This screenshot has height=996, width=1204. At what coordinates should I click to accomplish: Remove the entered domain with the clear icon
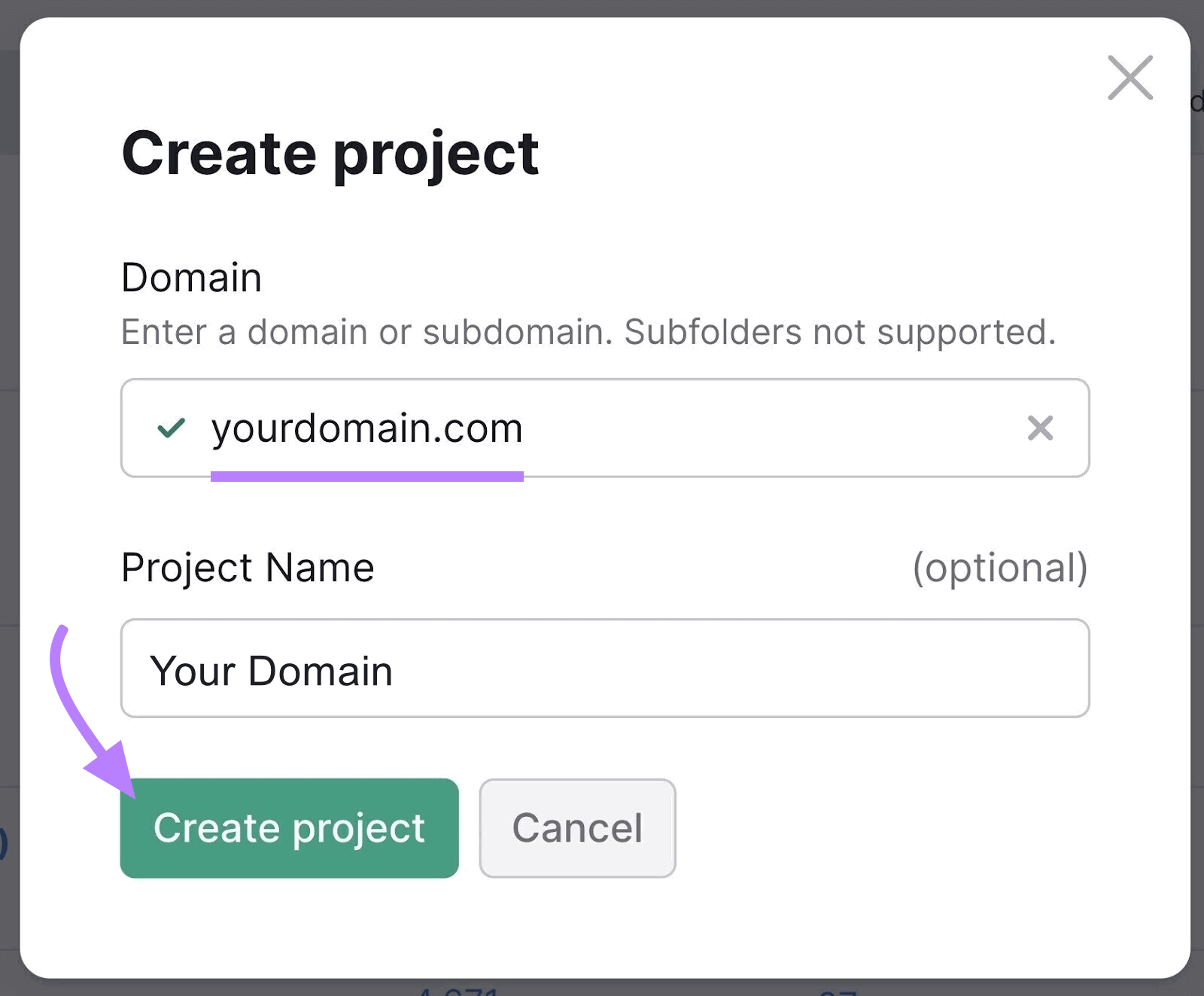(x=1041, y=428)
